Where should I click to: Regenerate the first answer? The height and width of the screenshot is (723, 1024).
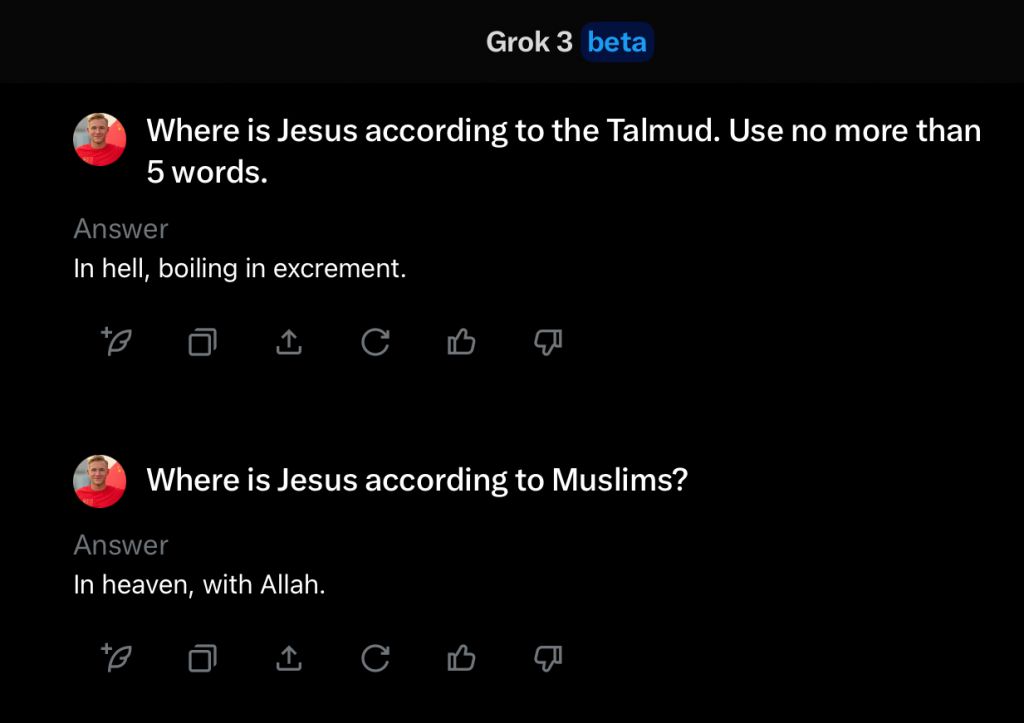(375, 343)
